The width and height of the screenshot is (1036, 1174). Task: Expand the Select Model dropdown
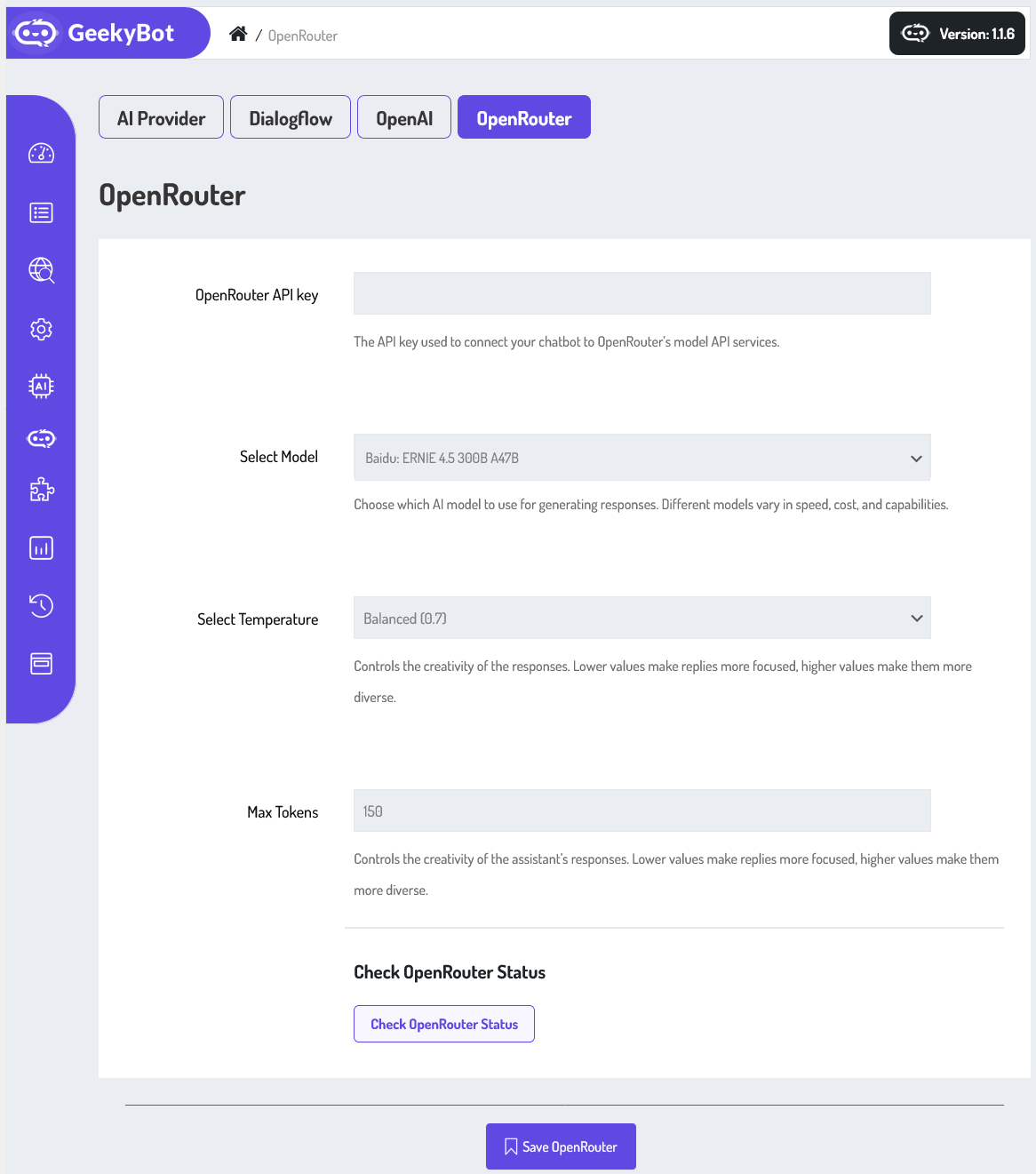tap(642, 458)
